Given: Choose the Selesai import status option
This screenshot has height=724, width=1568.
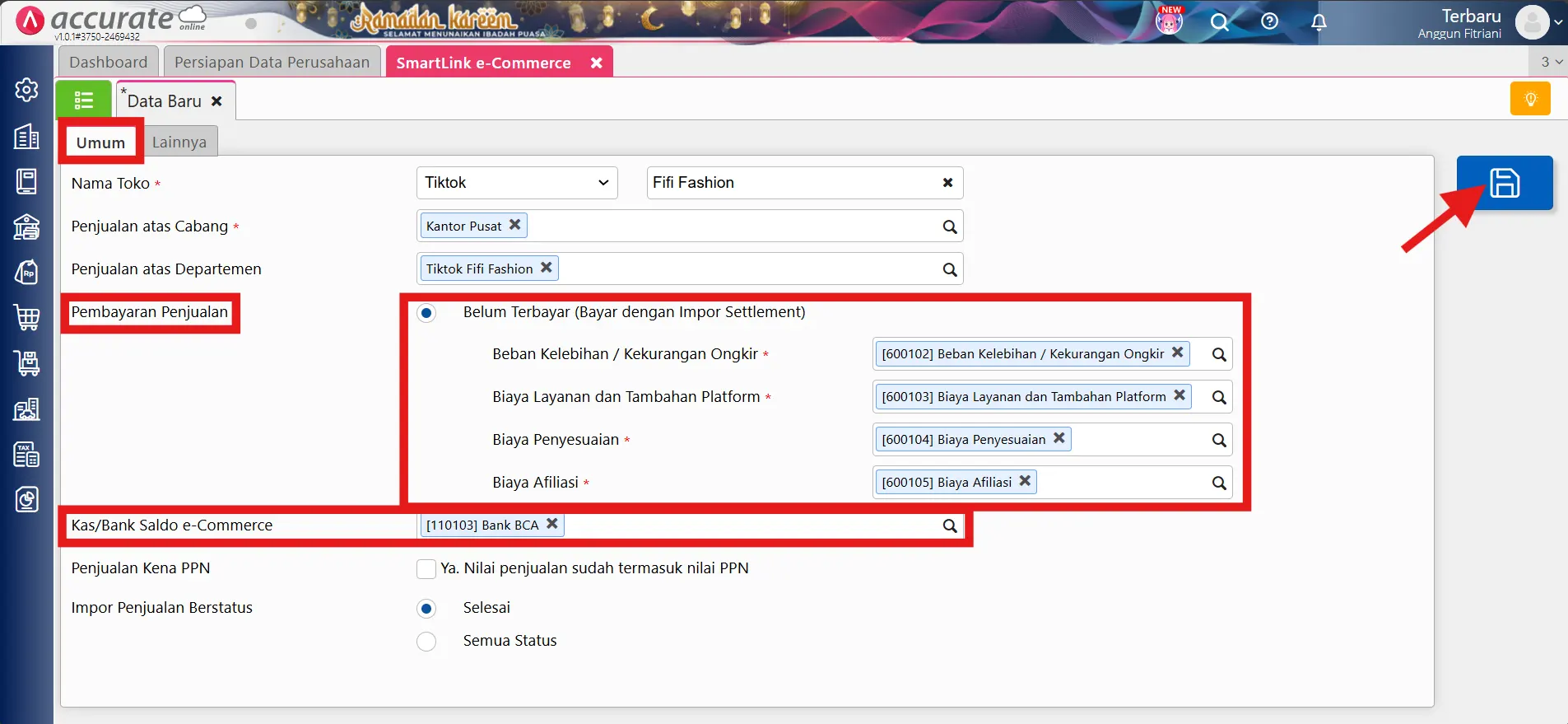Looking at the screenshot, I should (x=426, y=609).
